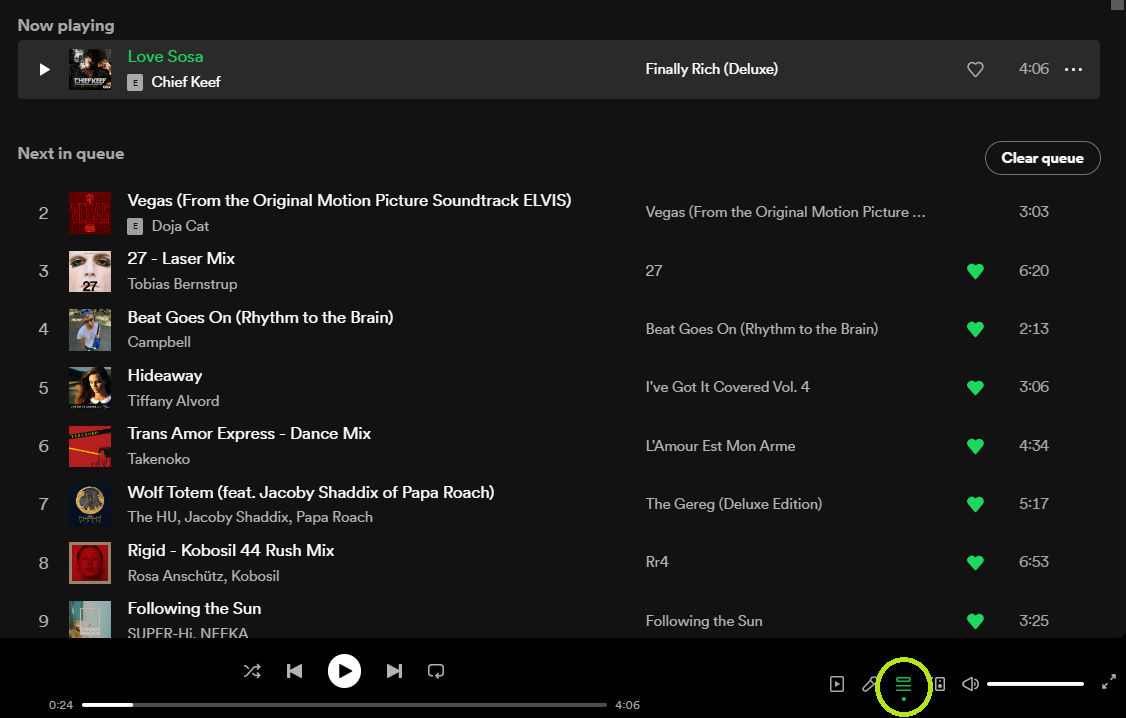Remove Wolf Totem from Liked Songs
The image size is (1126, 718).
point(975,504)
